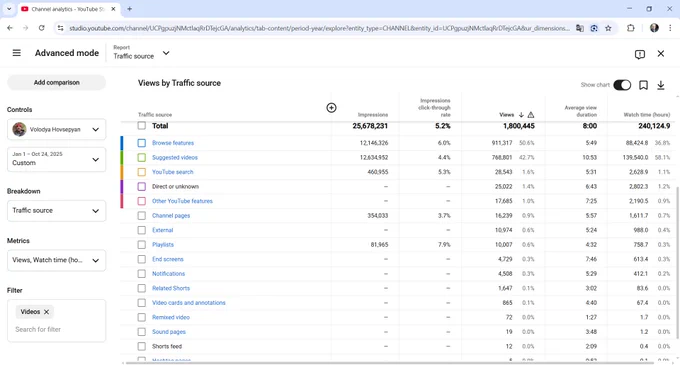Click the Add comparison button
The width and height of the screenshot is (680, 365).
click(56, 82)
